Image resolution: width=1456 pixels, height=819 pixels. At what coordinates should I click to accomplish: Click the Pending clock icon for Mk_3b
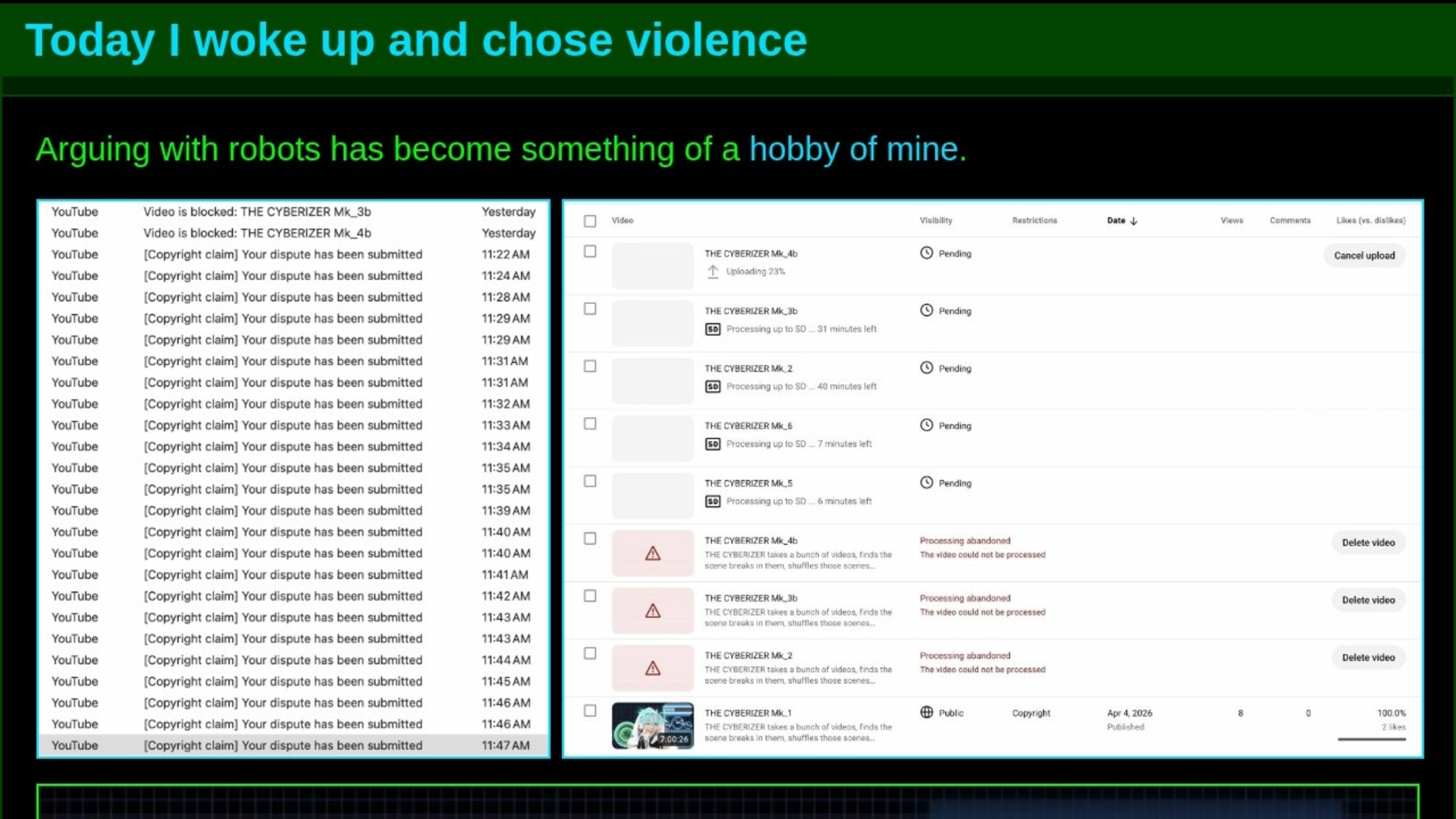pos(927,310)
